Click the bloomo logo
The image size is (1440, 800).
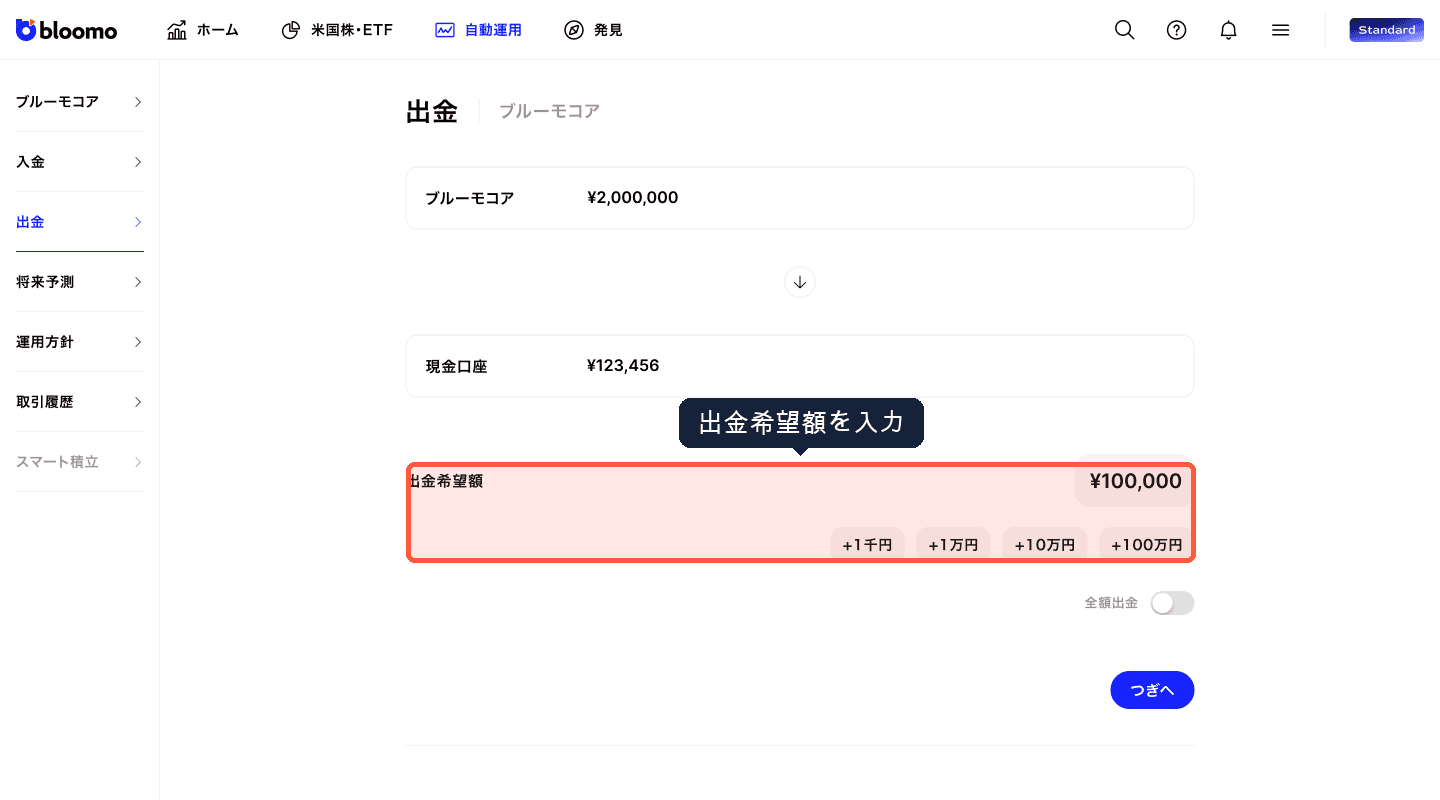(x=66, y=30)
